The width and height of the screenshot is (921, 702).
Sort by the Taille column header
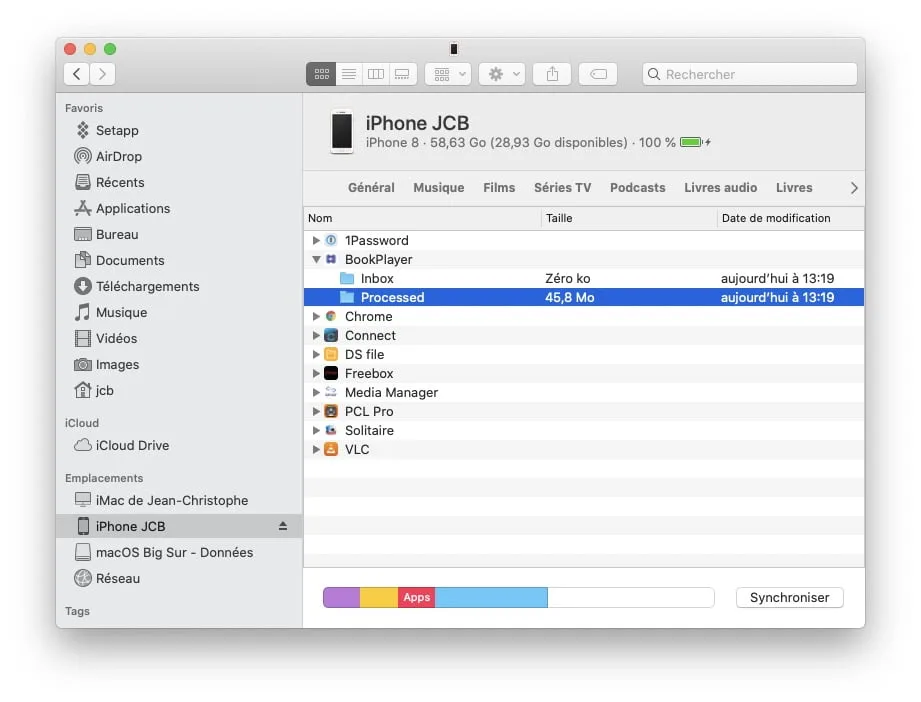[x=629, y=218]
